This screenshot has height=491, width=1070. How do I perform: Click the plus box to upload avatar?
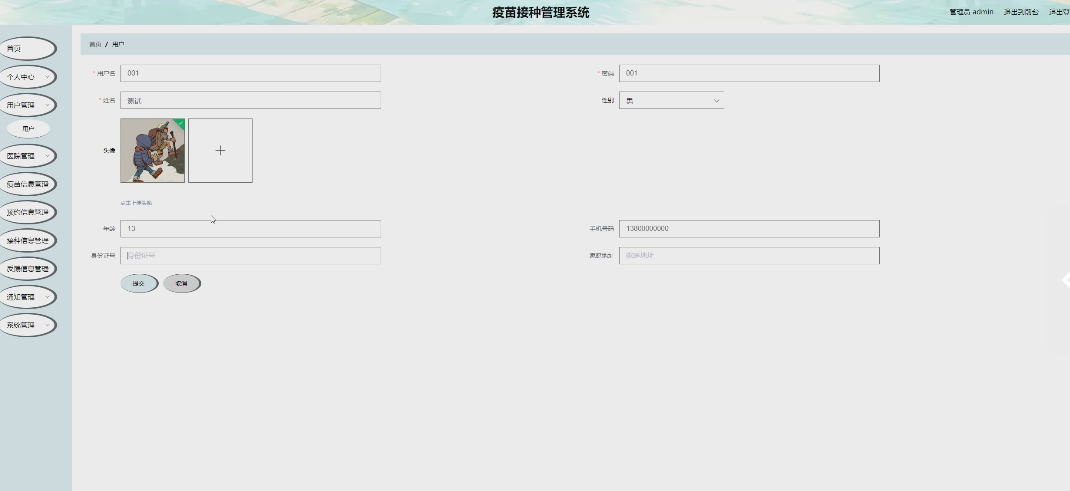[220, 150]
